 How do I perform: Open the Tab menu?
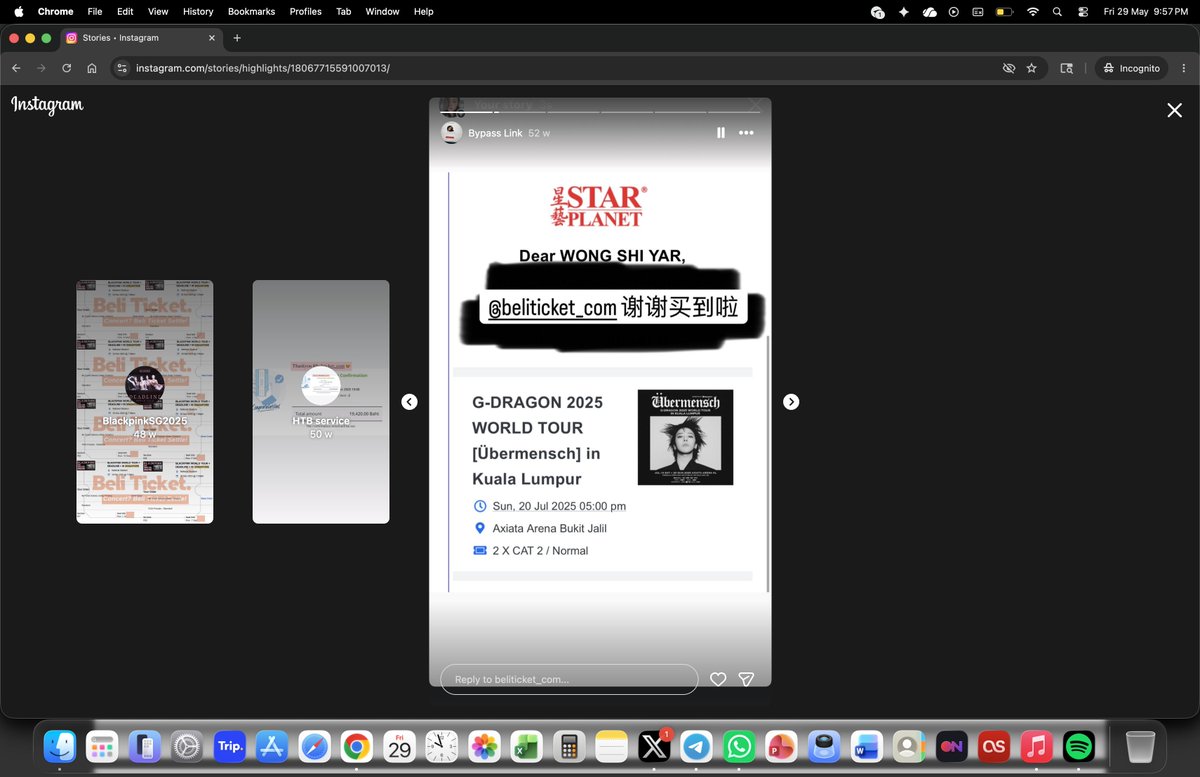point(343,11)
